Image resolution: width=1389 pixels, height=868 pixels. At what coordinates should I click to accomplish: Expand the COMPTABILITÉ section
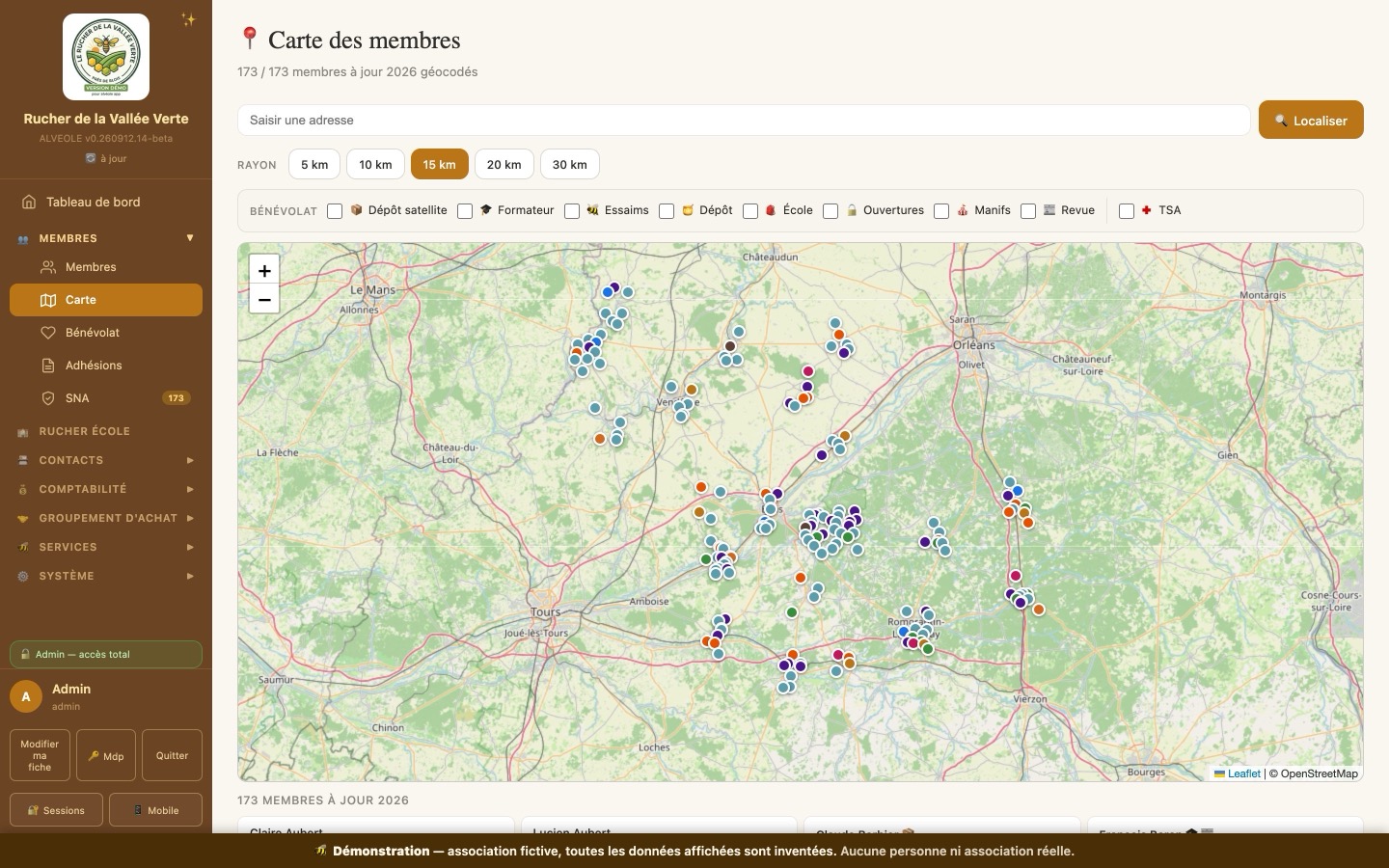106,489
